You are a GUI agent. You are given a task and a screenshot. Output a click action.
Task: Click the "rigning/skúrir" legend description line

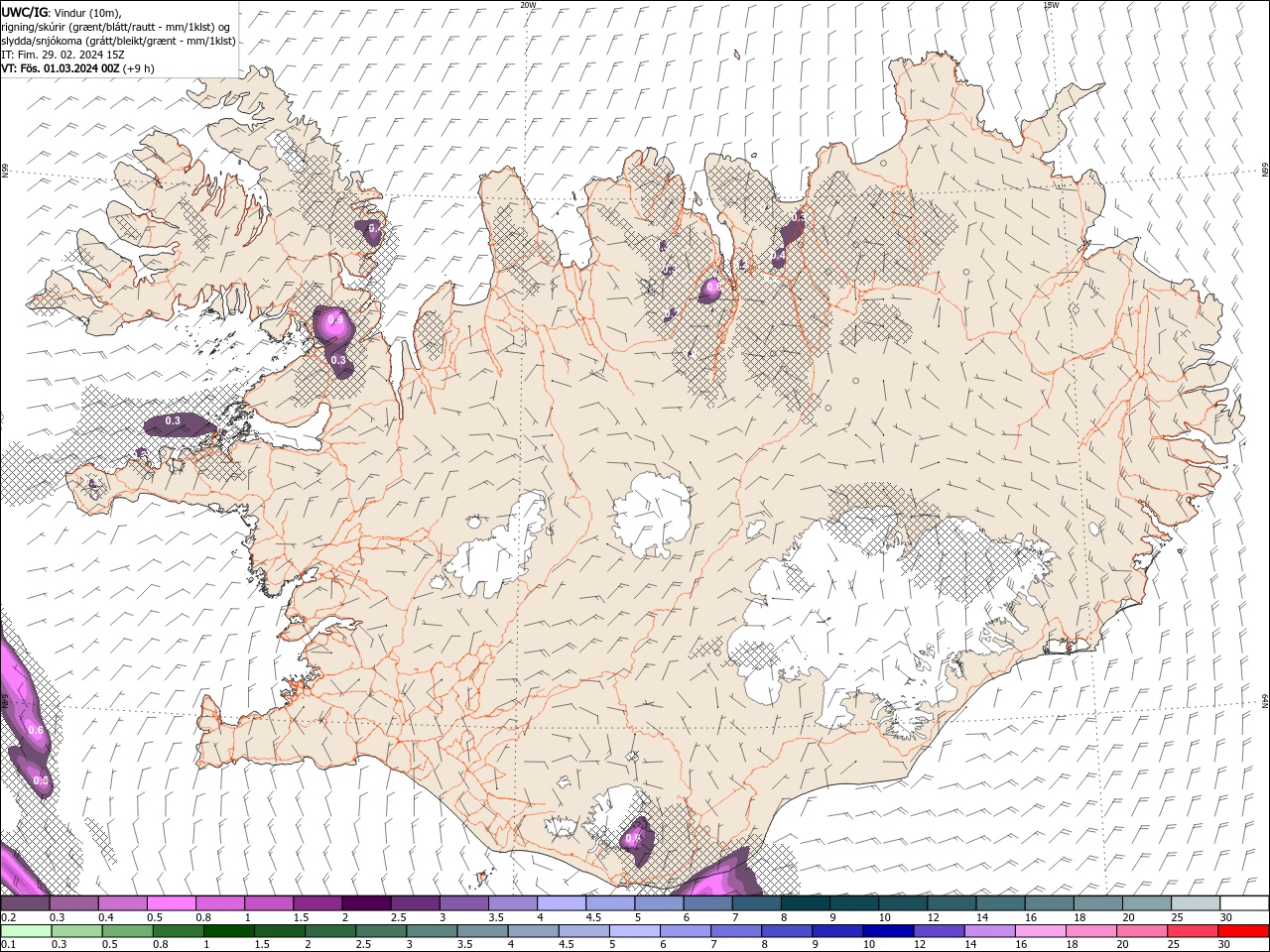point(117,26)
